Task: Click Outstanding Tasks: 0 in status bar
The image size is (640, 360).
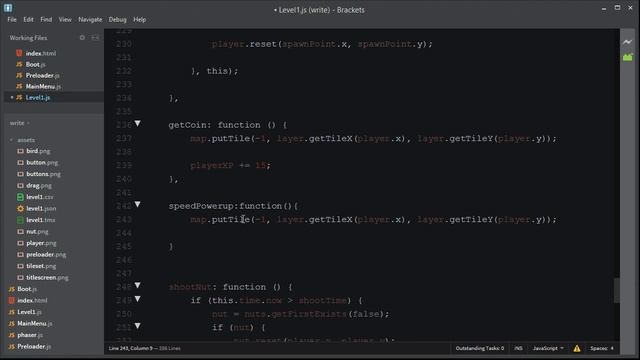Action: point(480,348)
